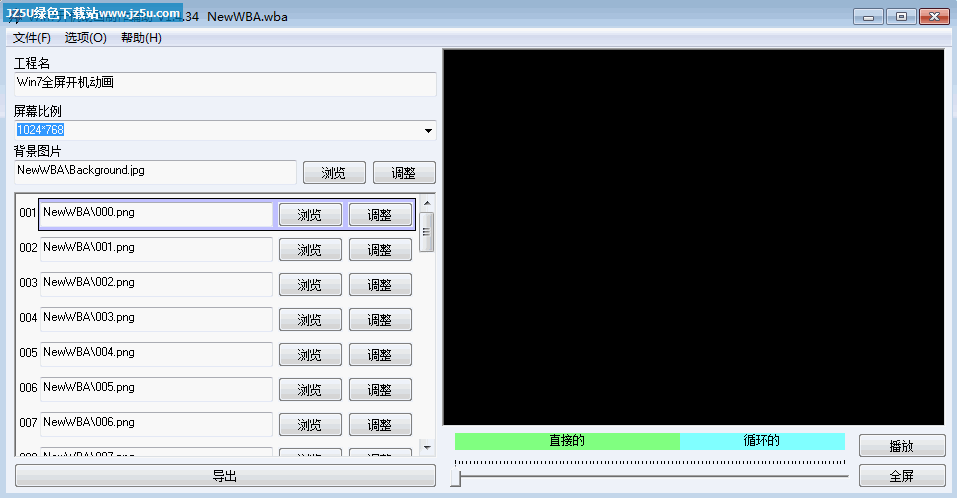Browse for frame 005 image
The width and height of the screenshot is (957, 498).
tap(310, 355)
